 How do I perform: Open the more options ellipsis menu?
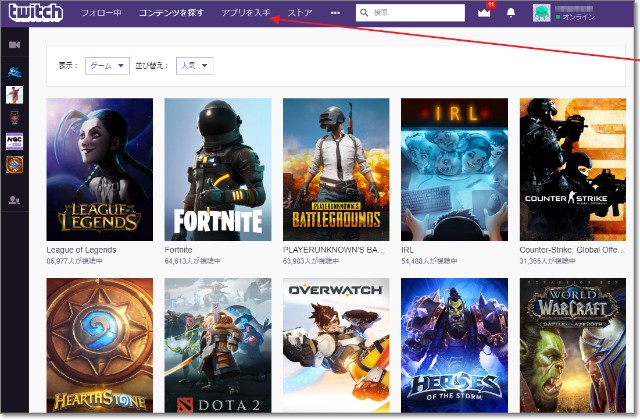[335, 13]
